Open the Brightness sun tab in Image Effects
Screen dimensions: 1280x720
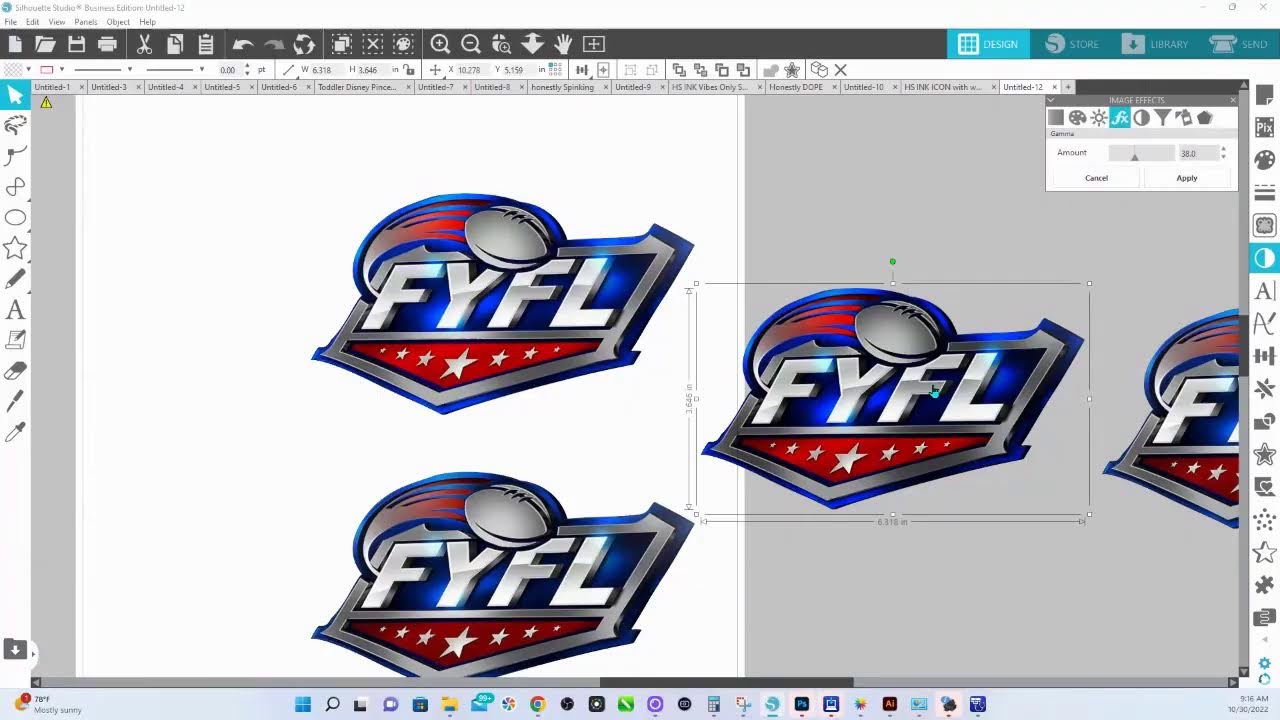[1099, 118]
